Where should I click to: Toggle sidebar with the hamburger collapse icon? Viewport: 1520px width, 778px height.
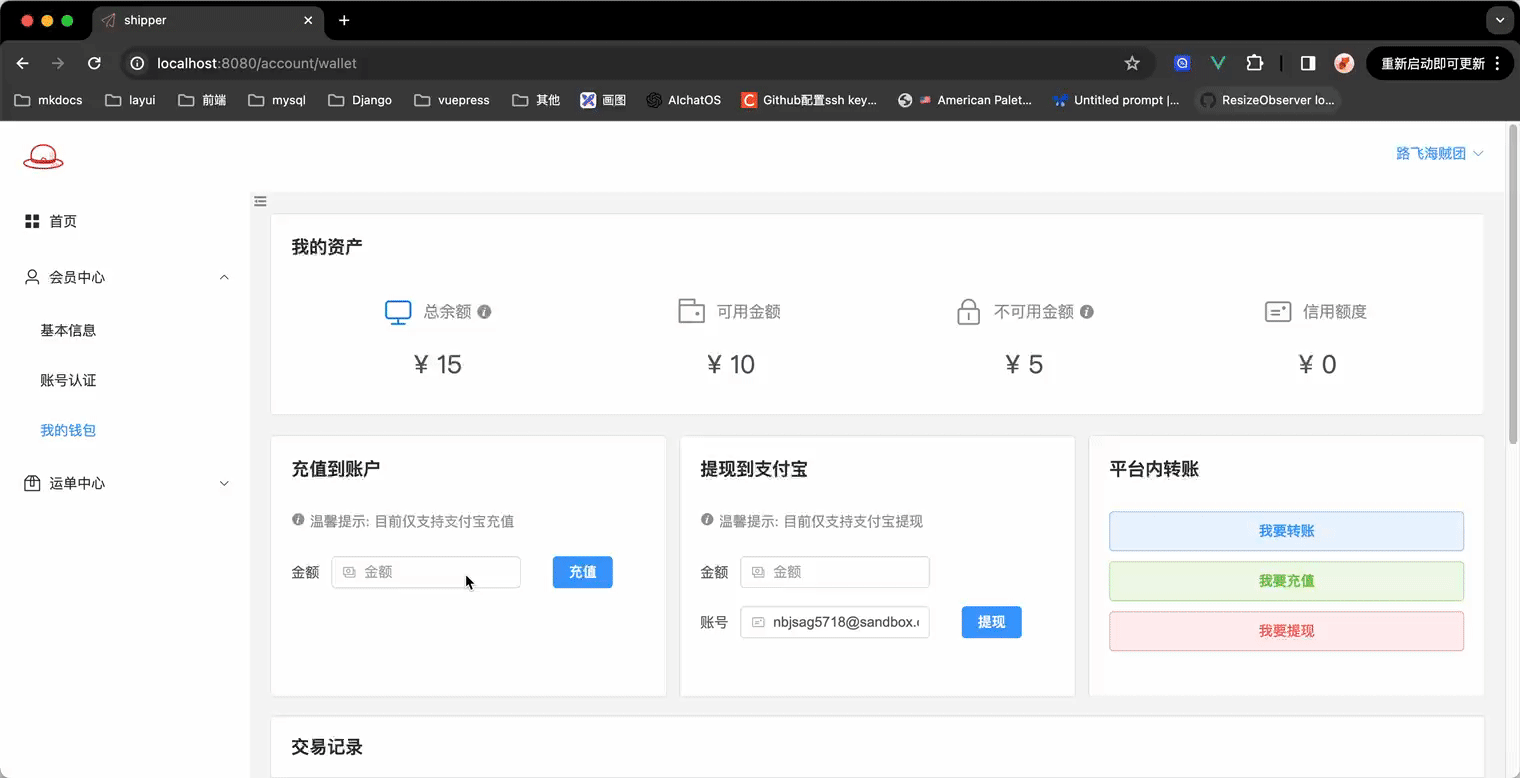click(x=260, y=201)
